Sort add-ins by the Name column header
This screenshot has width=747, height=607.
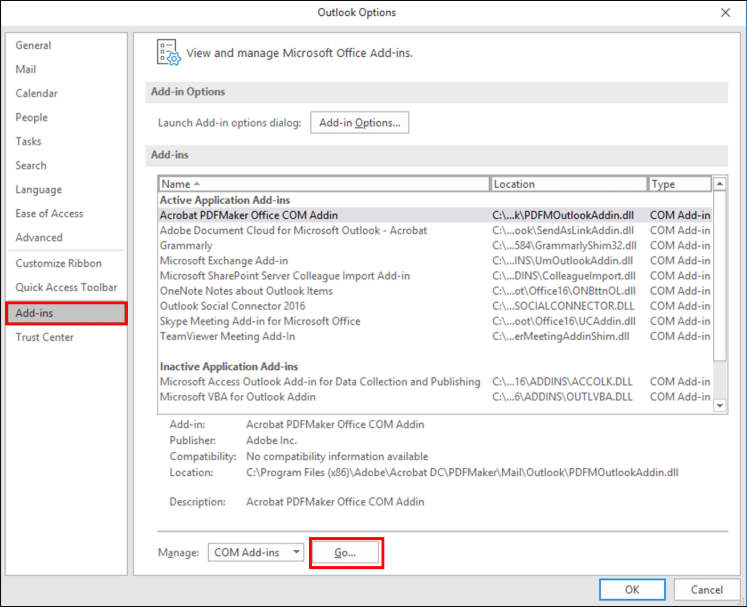click(324, 184)
